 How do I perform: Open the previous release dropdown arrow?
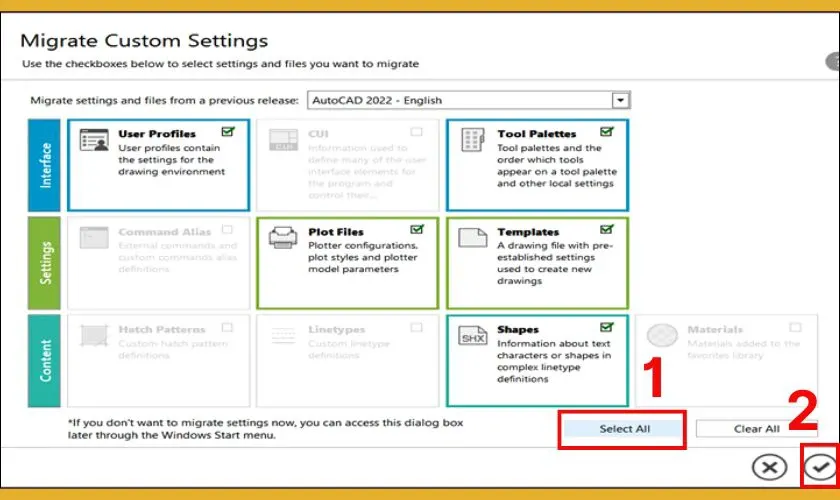pyautogui.click(x=620, y=100)
